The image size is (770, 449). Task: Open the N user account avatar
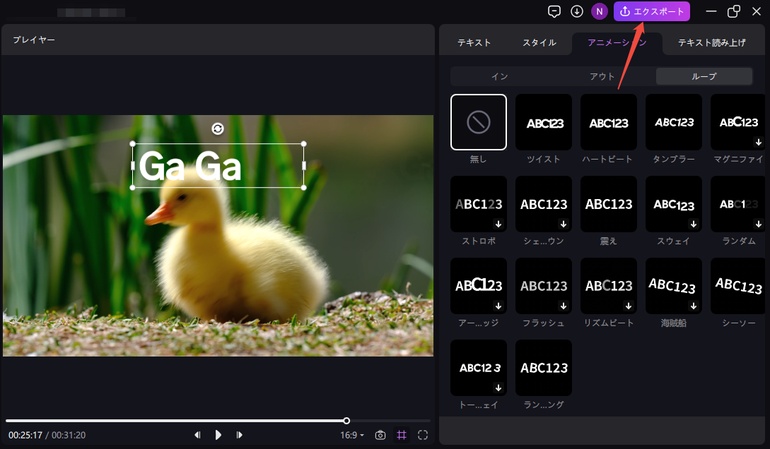click(x=600, y=11)
